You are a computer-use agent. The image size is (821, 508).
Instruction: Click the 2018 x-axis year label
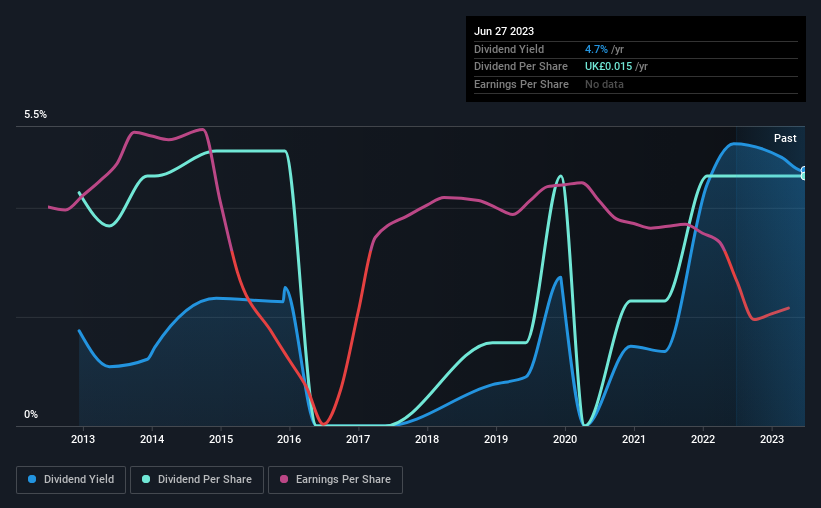[427, 439]
